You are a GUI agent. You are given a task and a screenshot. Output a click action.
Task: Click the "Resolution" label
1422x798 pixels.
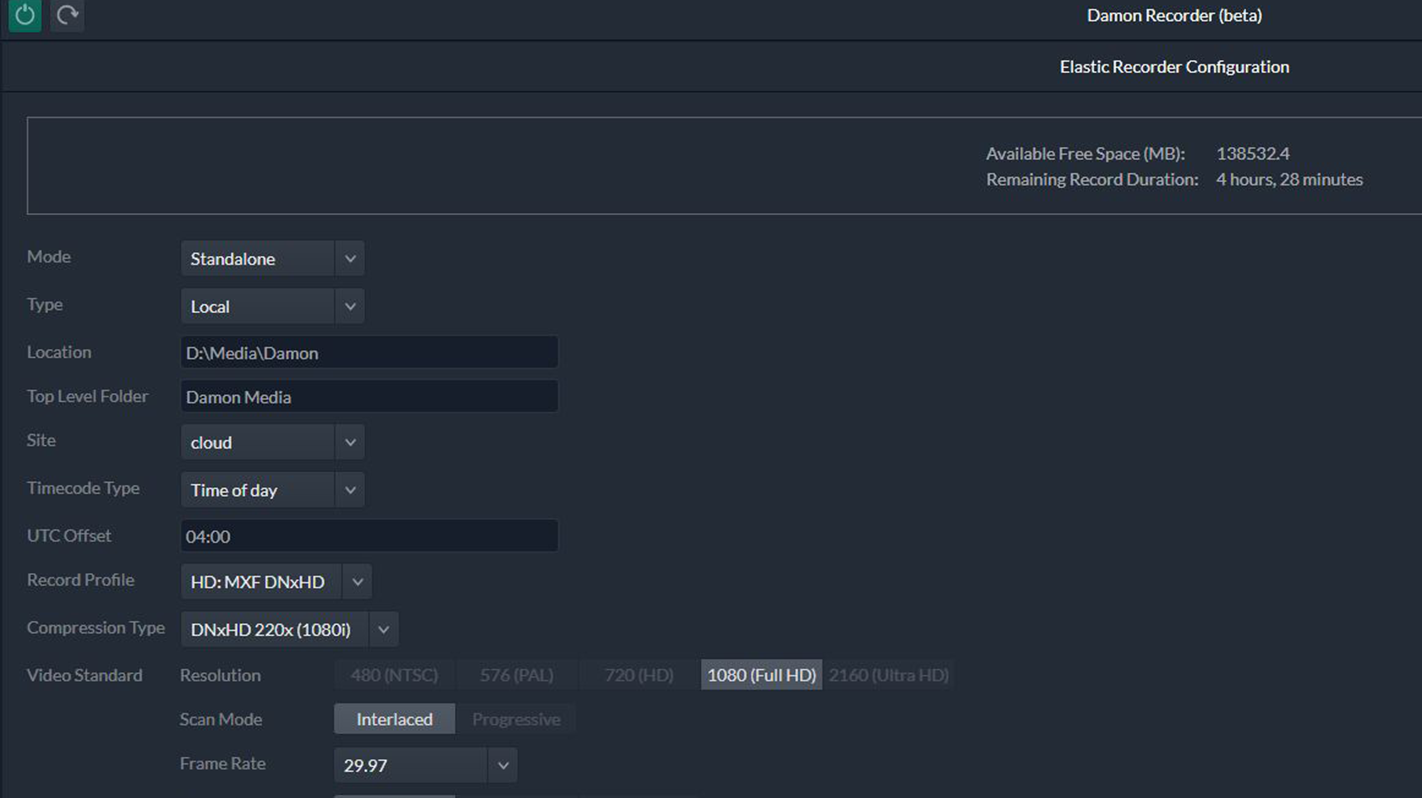click(220, 675)
